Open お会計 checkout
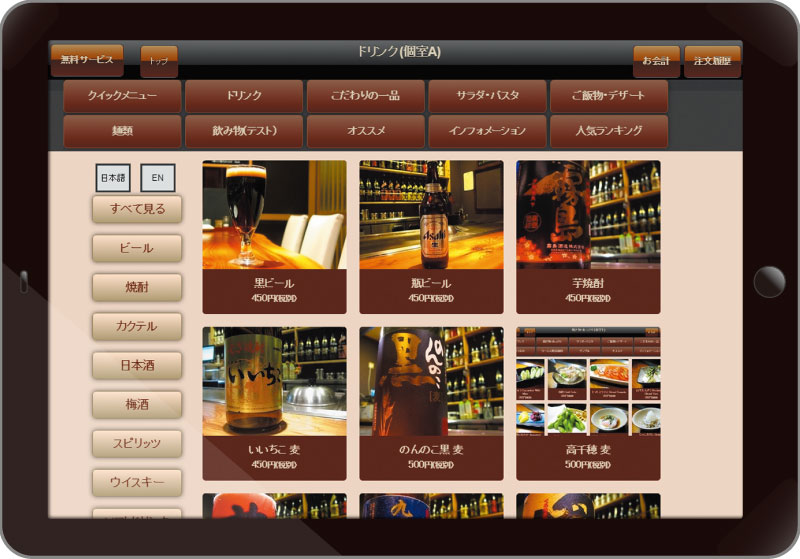 tap(656, 61)
